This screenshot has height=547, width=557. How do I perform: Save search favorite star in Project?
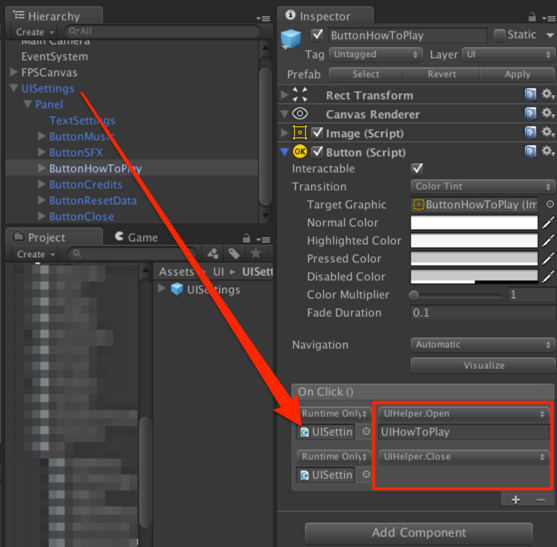[x=255, y=254]
